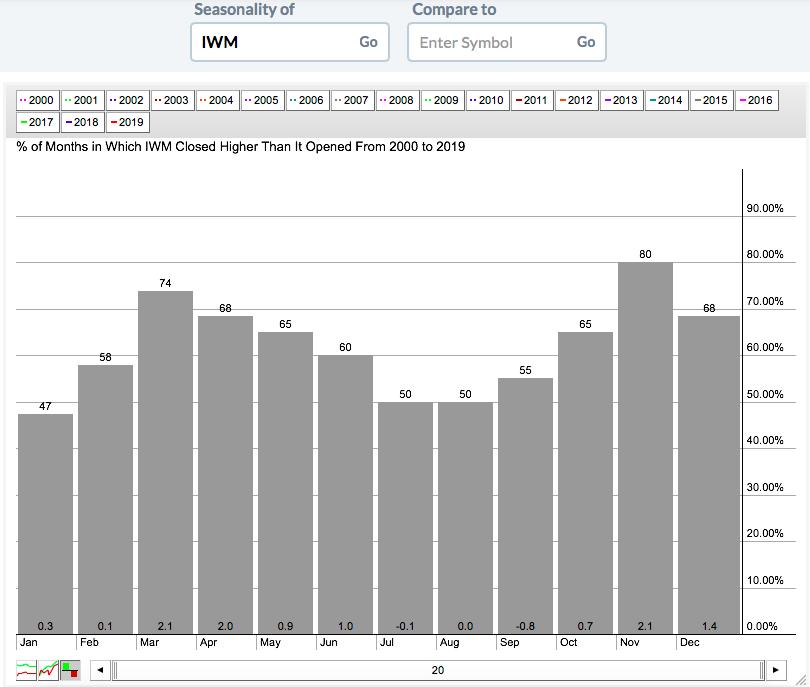Click the Dec month axis label
The height and width of the screenshot is (687, 810).
pyautogui.click(x=690, y=642)
